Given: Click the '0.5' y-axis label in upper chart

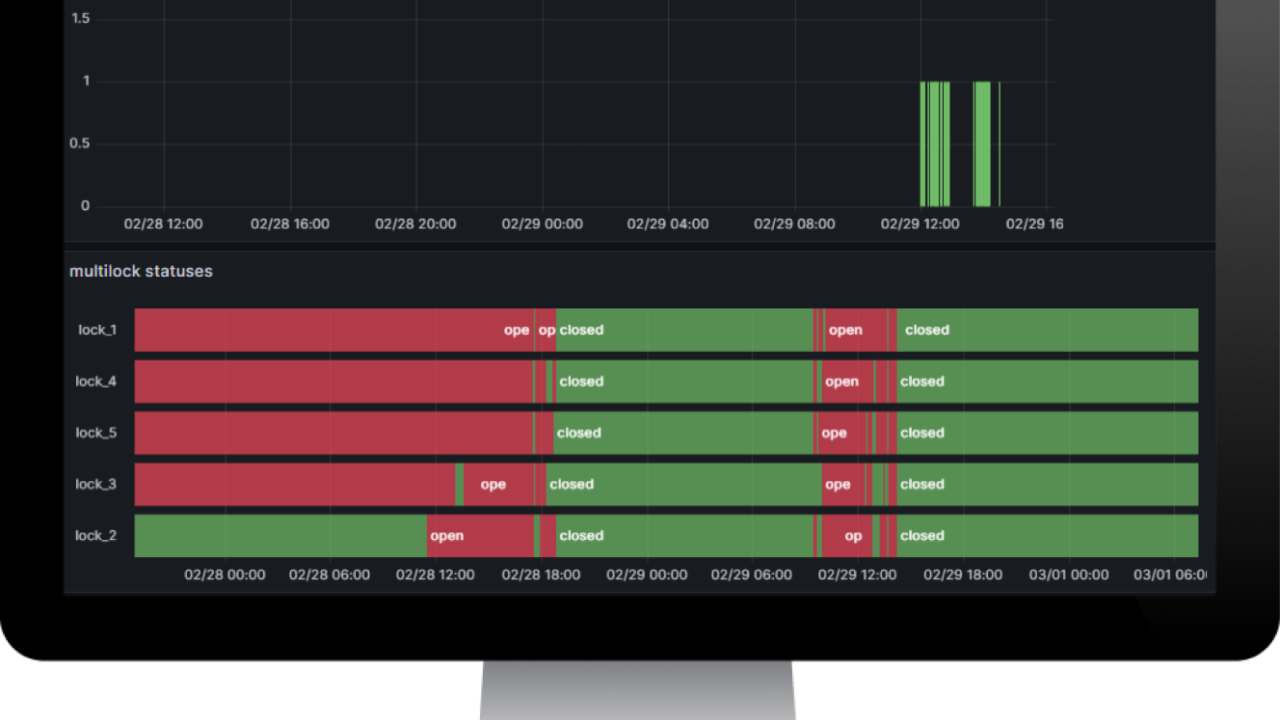Looking at the screenshot, I should coord(79,143).
